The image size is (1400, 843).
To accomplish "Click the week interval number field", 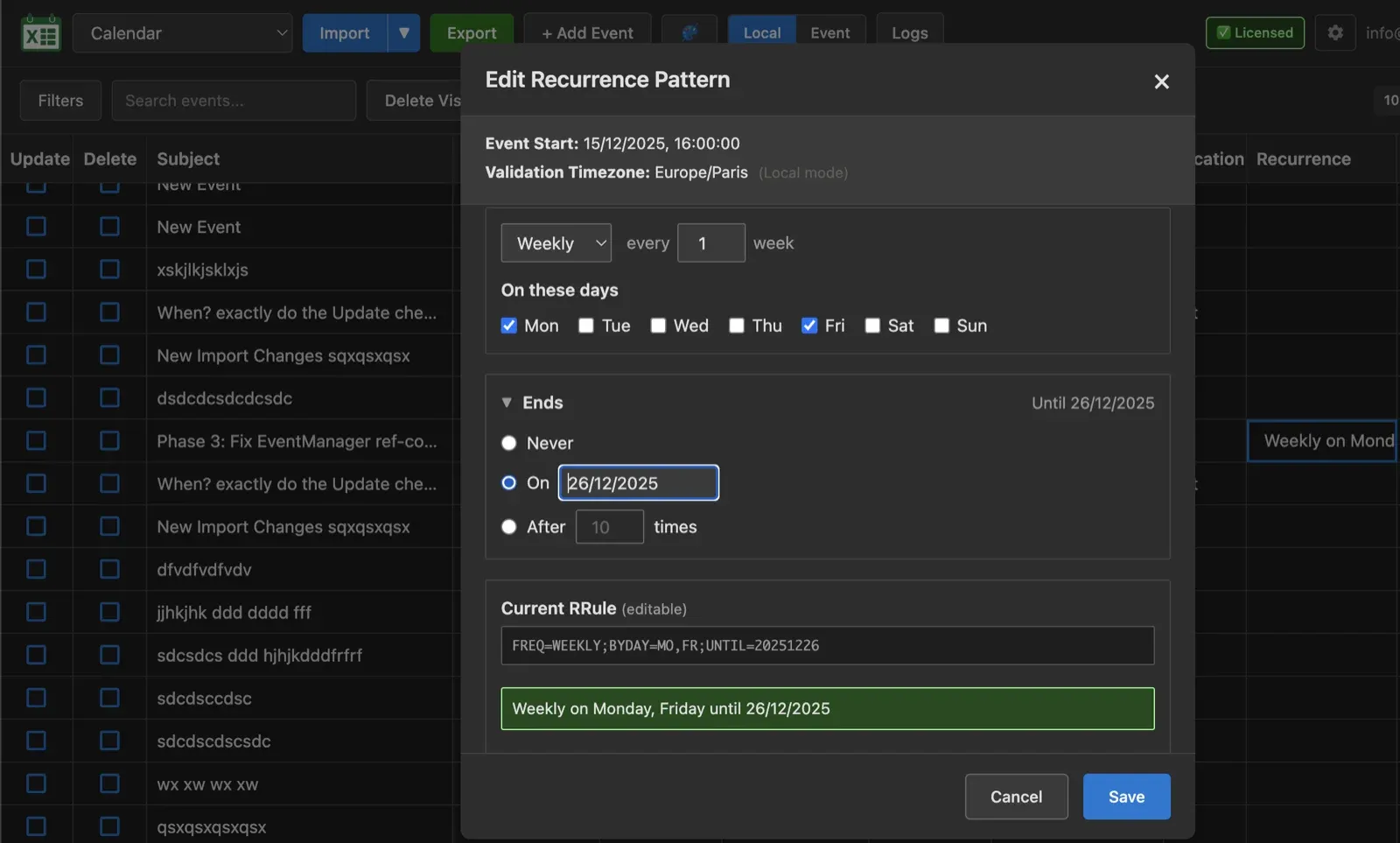I will click(710, 243).
